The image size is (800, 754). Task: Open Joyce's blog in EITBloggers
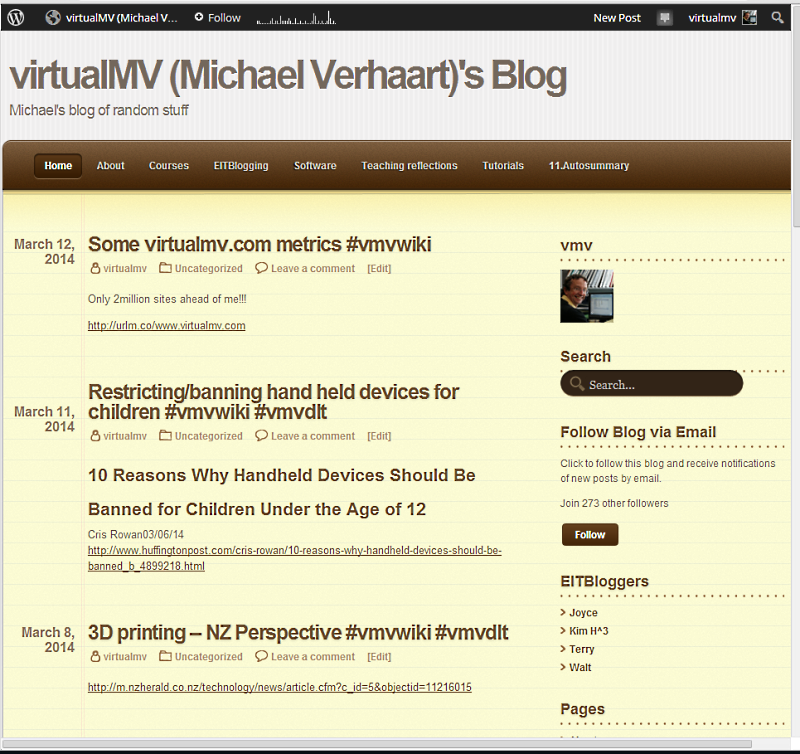583,613
